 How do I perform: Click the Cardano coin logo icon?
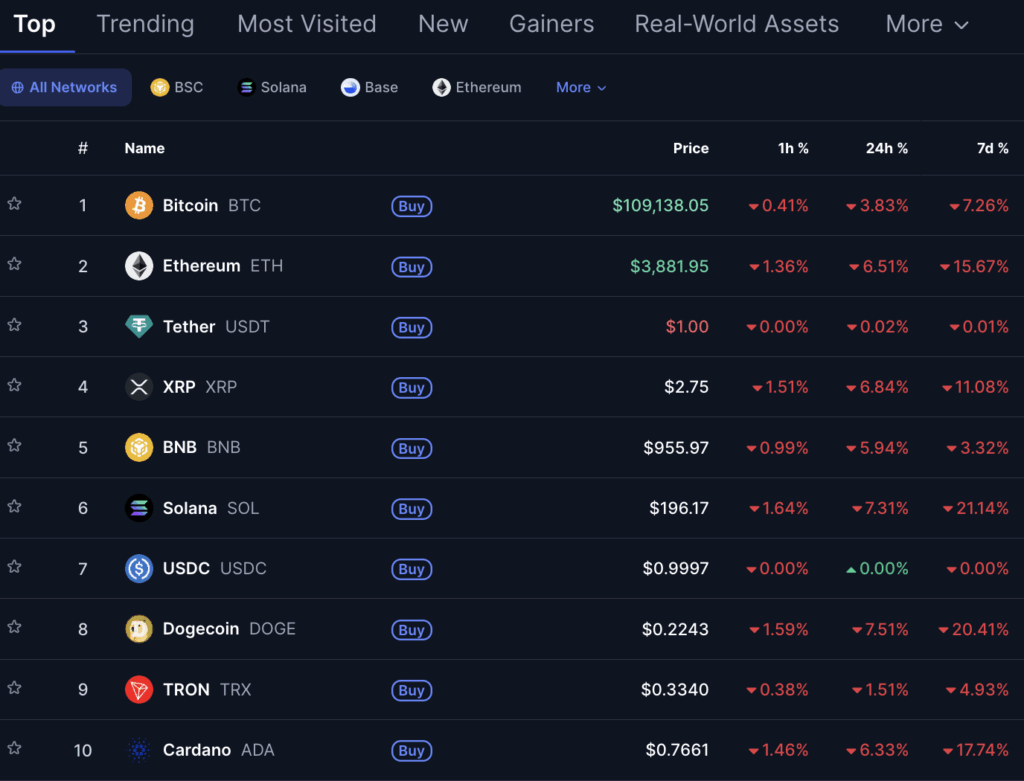[x=139, y=750]
